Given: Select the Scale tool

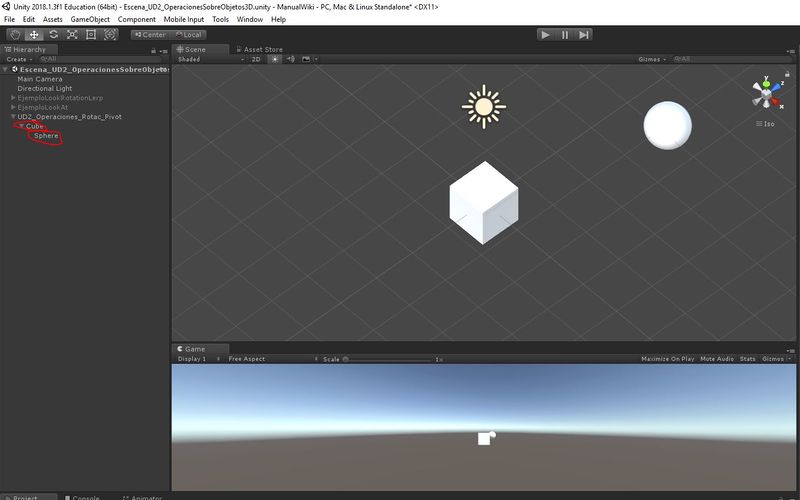Looking at the screenshot, I should click(x=72, y=35).
